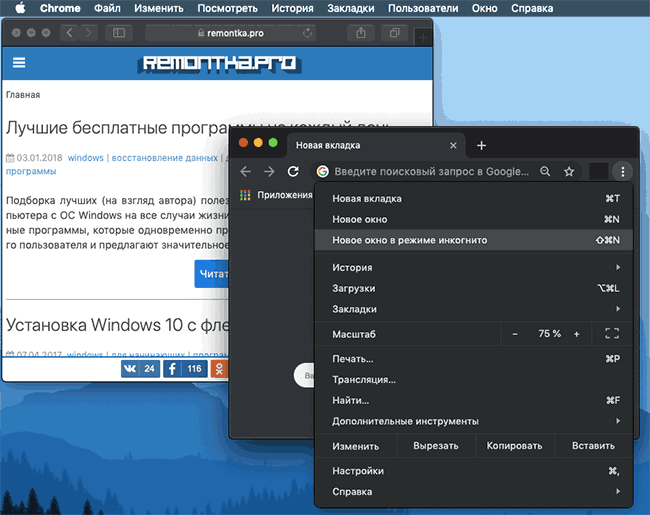Click Chrome profile avatar button
Screen dimensions: 650x515
click(598, 171)
